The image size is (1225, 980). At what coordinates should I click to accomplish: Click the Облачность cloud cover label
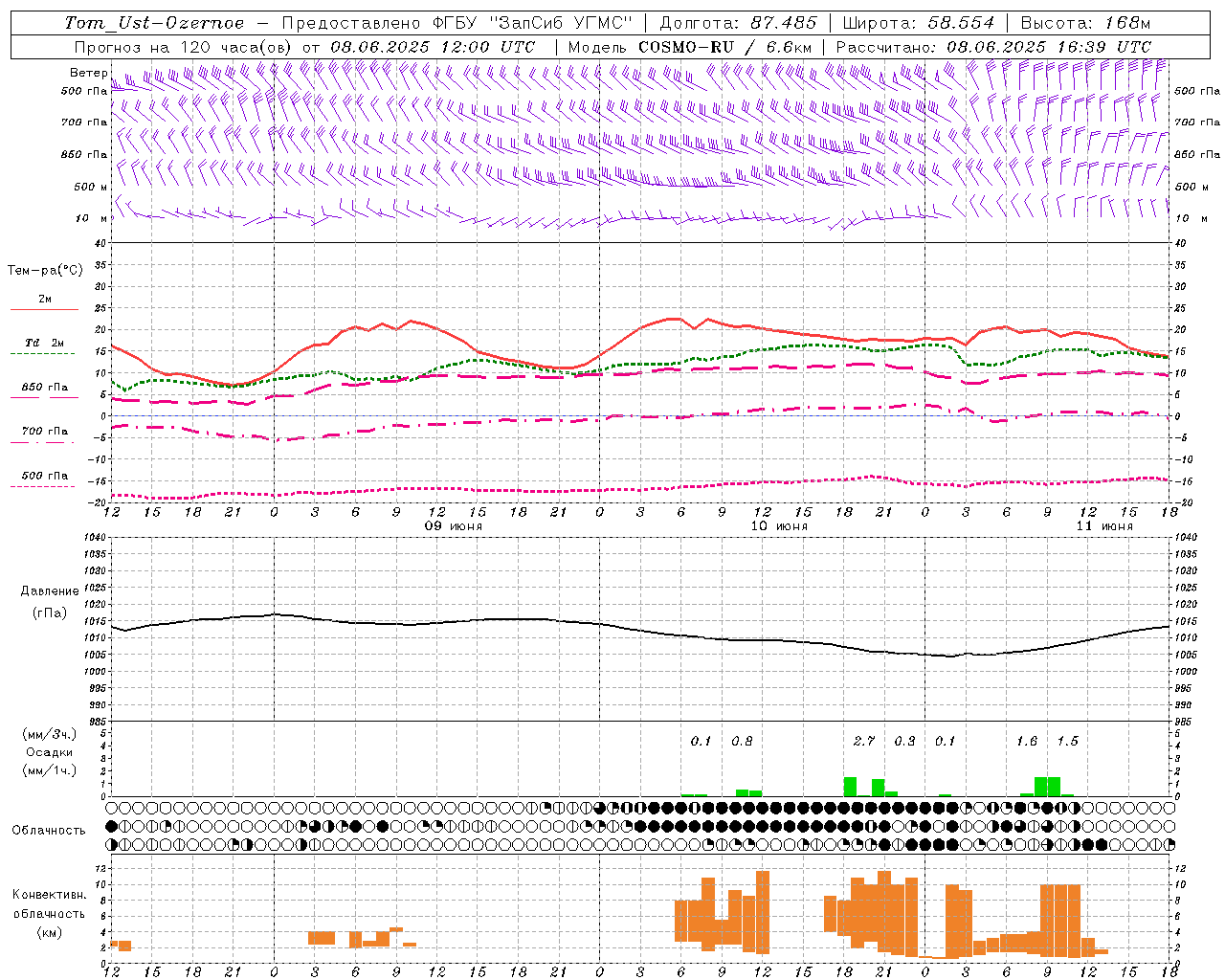49,831
